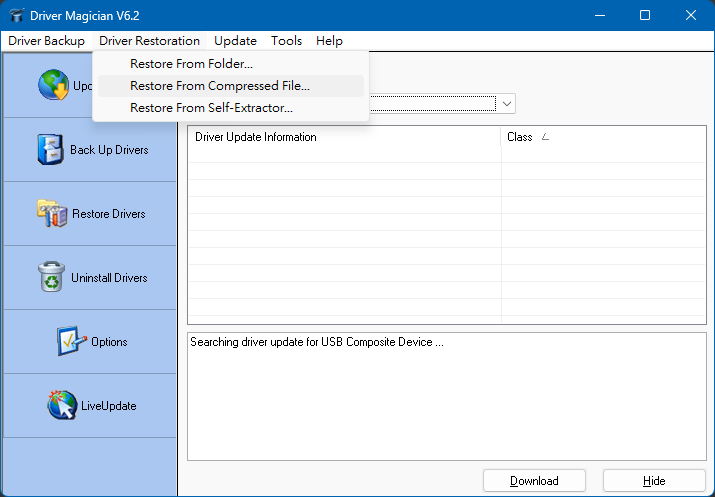Expand the dropdown arrow above driver list

pyautogui.click(x=507, y=104)
